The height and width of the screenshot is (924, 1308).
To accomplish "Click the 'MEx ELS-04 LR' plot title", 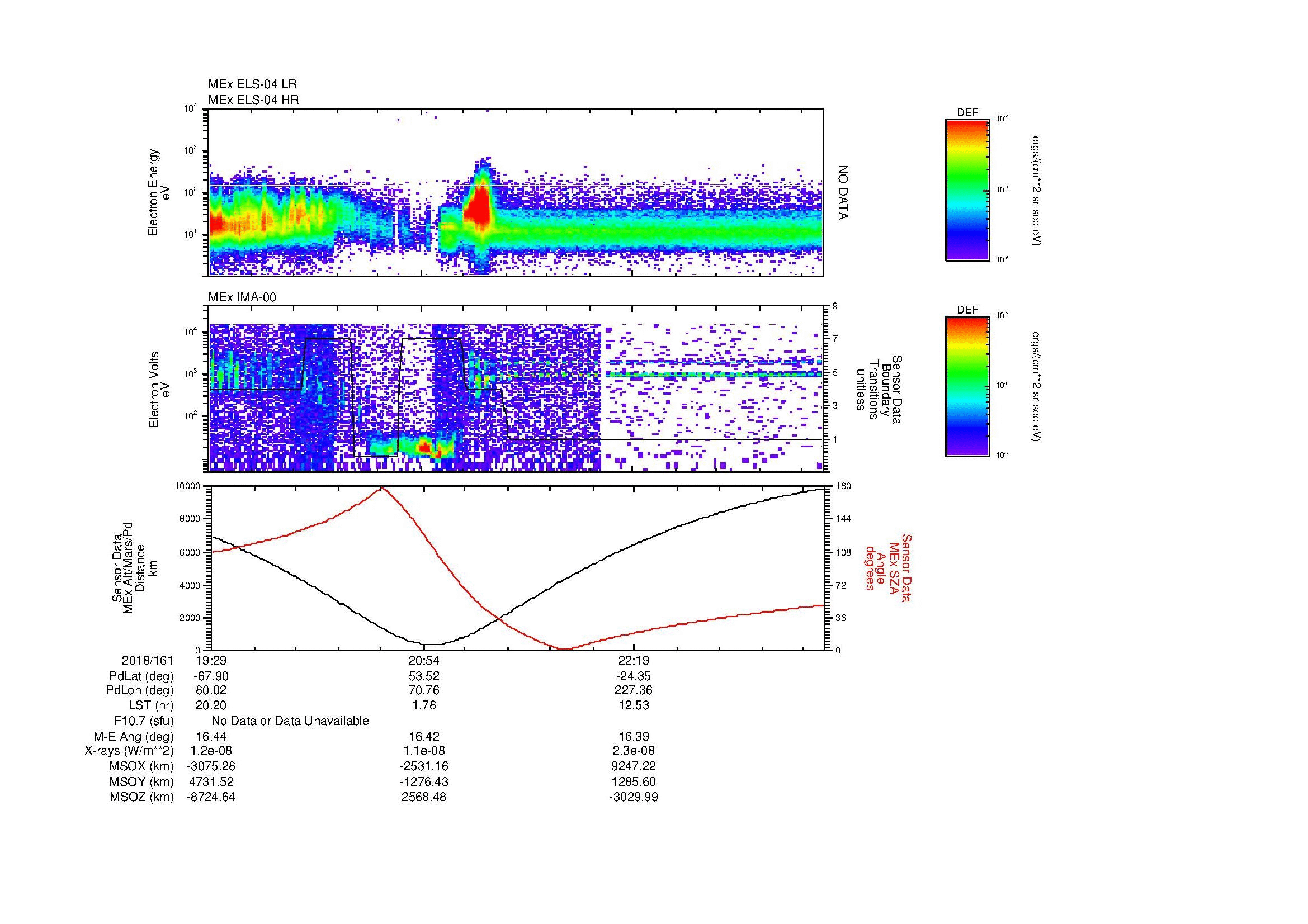I will pos(252,84).
